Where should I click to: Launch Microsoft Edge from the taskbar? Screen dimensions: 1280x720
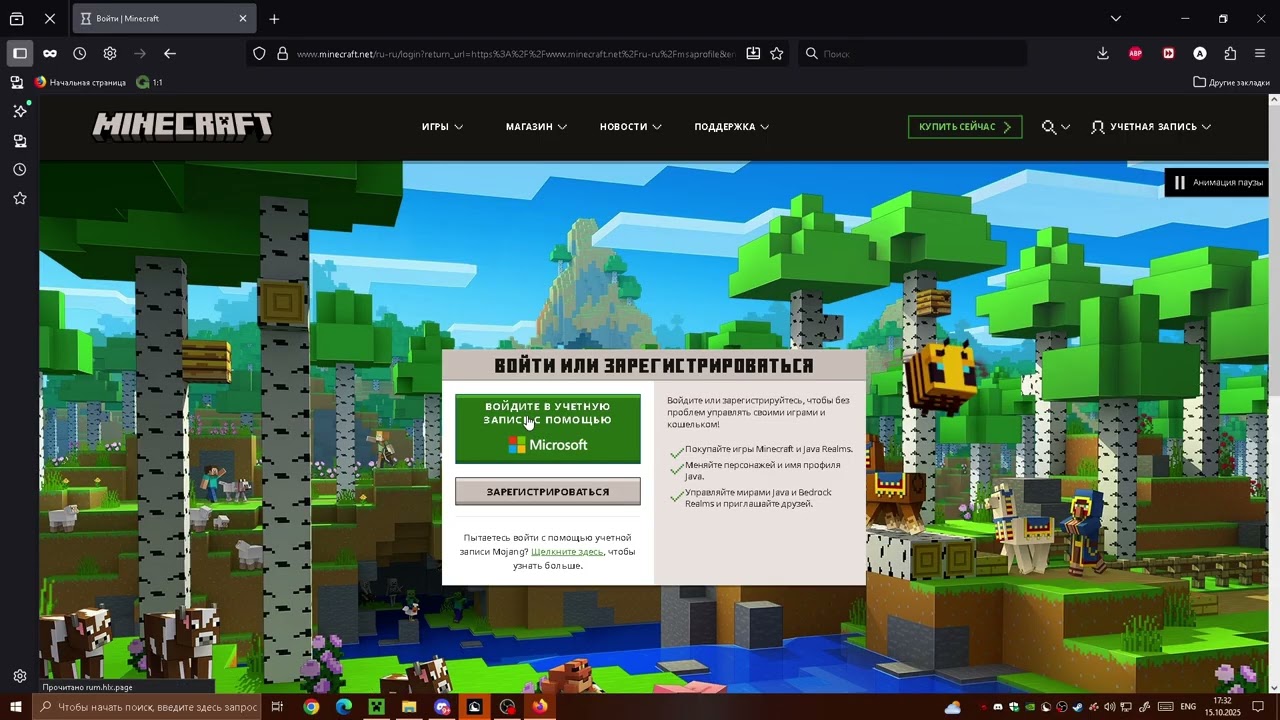coord(344,707)
